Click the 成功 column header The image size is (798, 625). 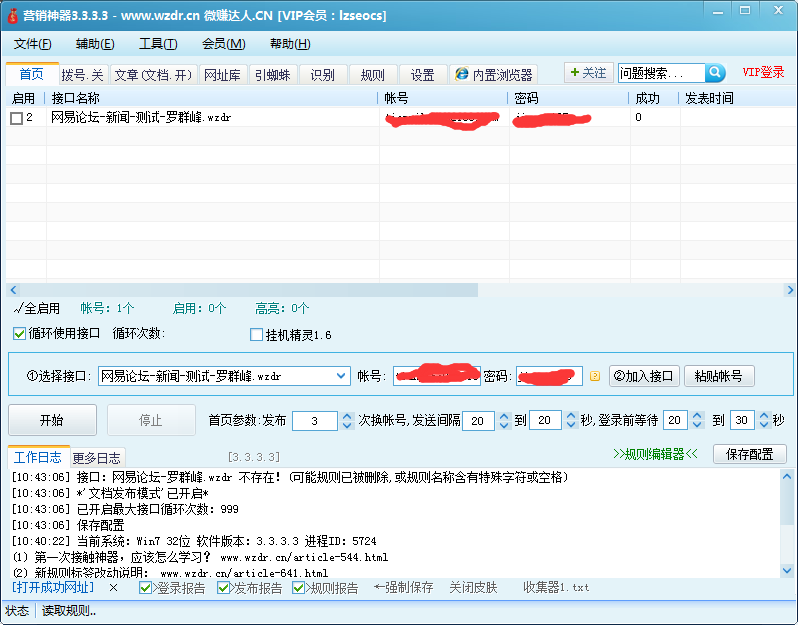[654, 98]
